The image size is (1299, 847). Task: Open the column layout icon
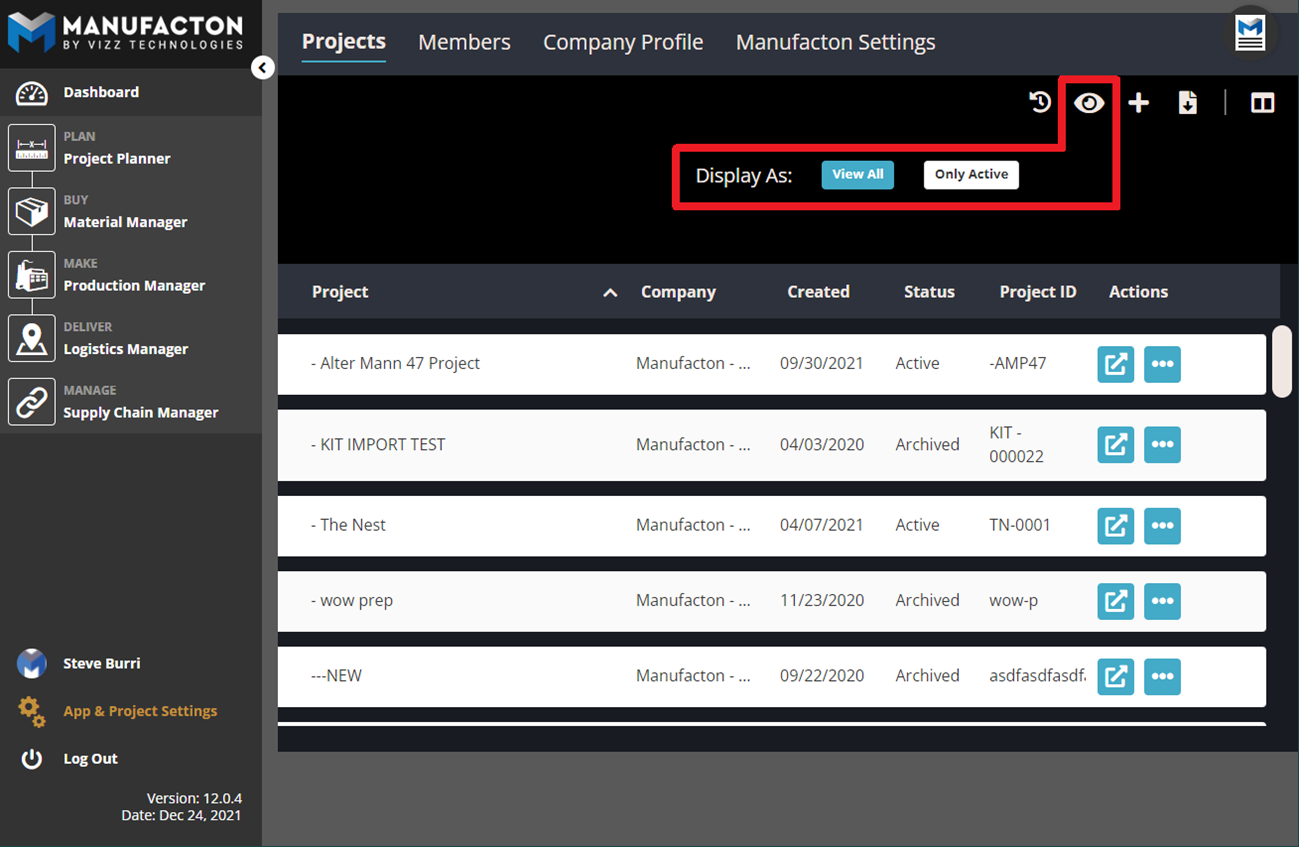pos(1262,103)
